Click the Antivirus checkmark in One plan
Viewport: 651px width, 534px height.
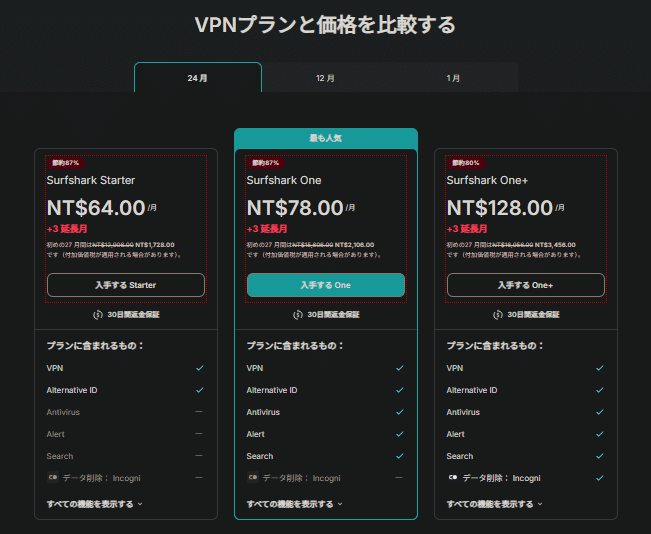coord(399,412)
